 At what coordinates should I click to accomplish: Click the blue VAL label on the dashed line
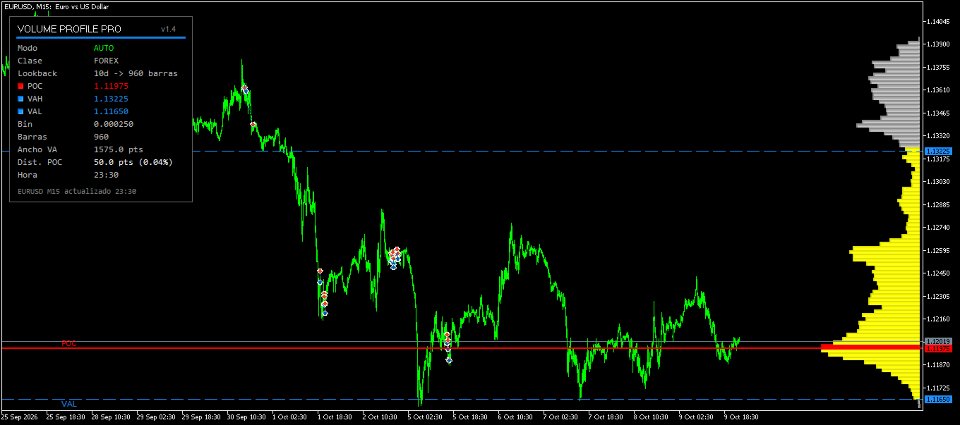click(69, 404)
